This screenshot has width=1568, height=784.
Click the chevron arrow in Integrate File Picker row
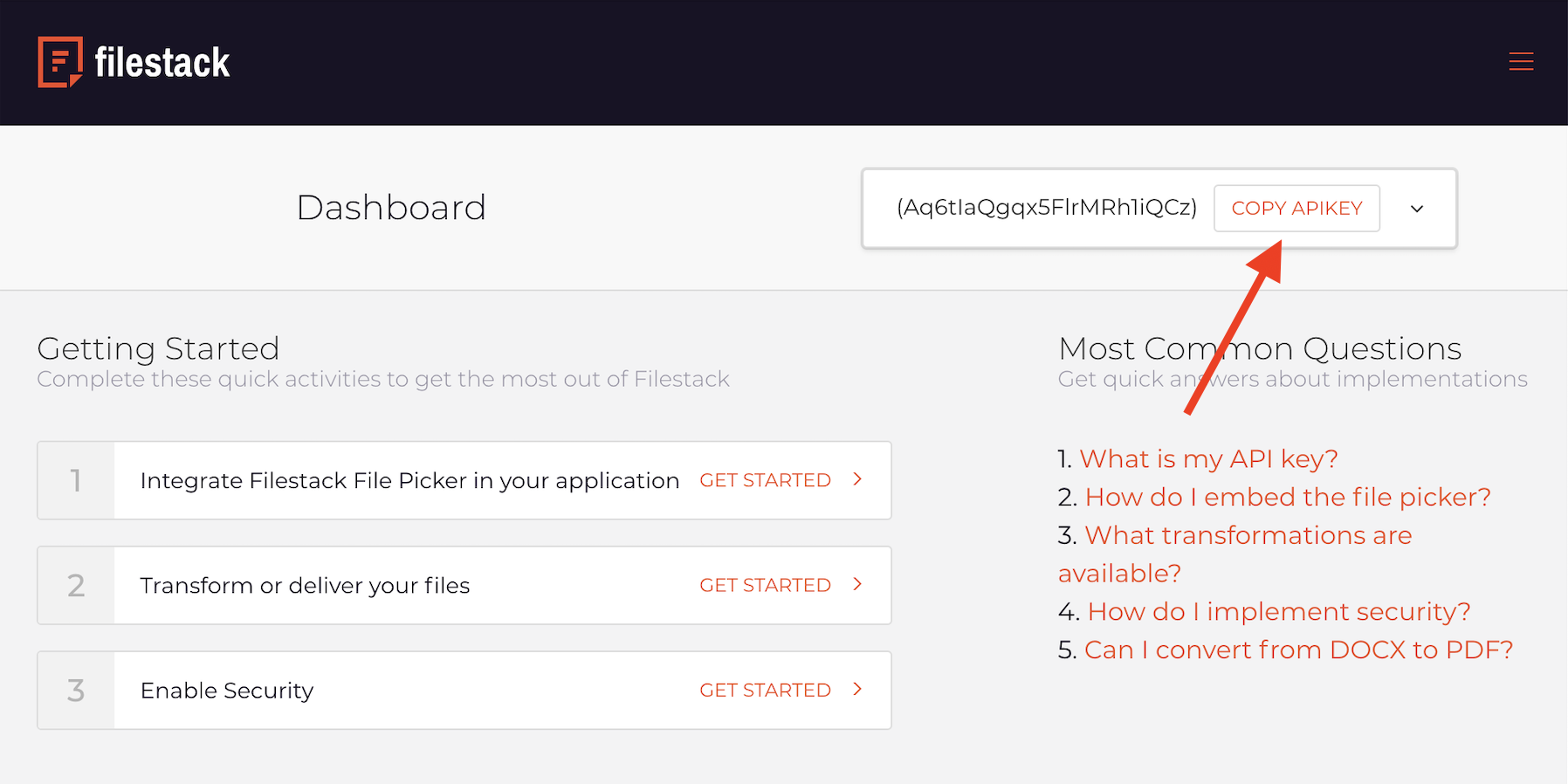point(857,479)
